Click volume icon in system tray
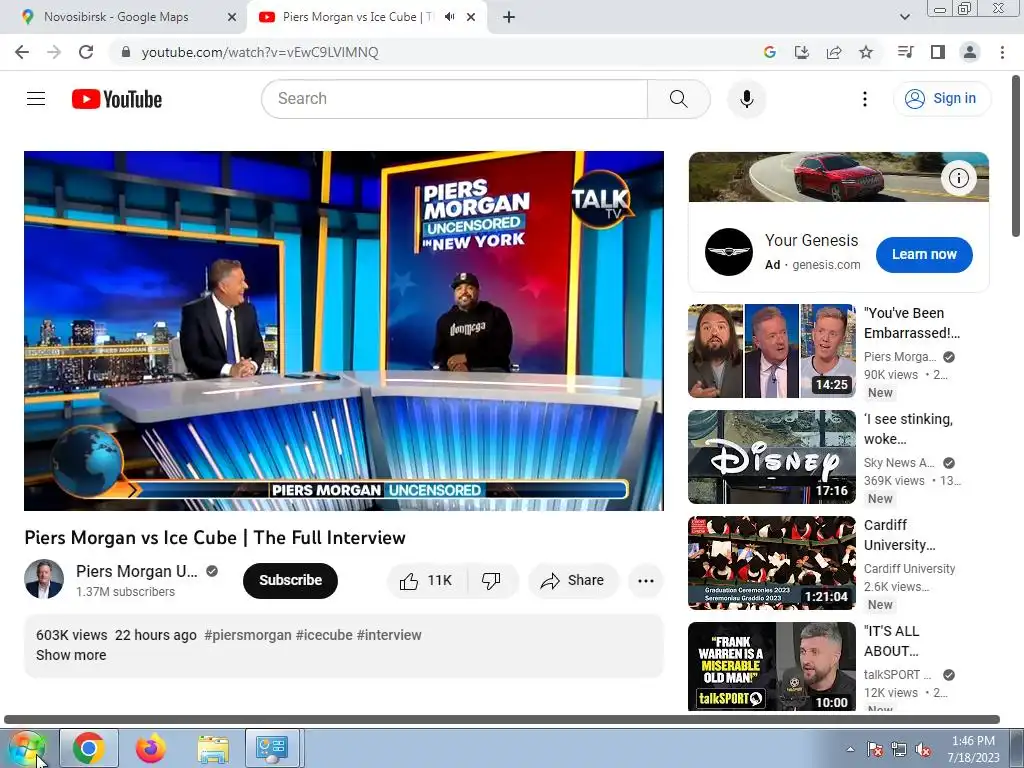The width and height of the screenshot is (1024, 768). coord(923,749)
